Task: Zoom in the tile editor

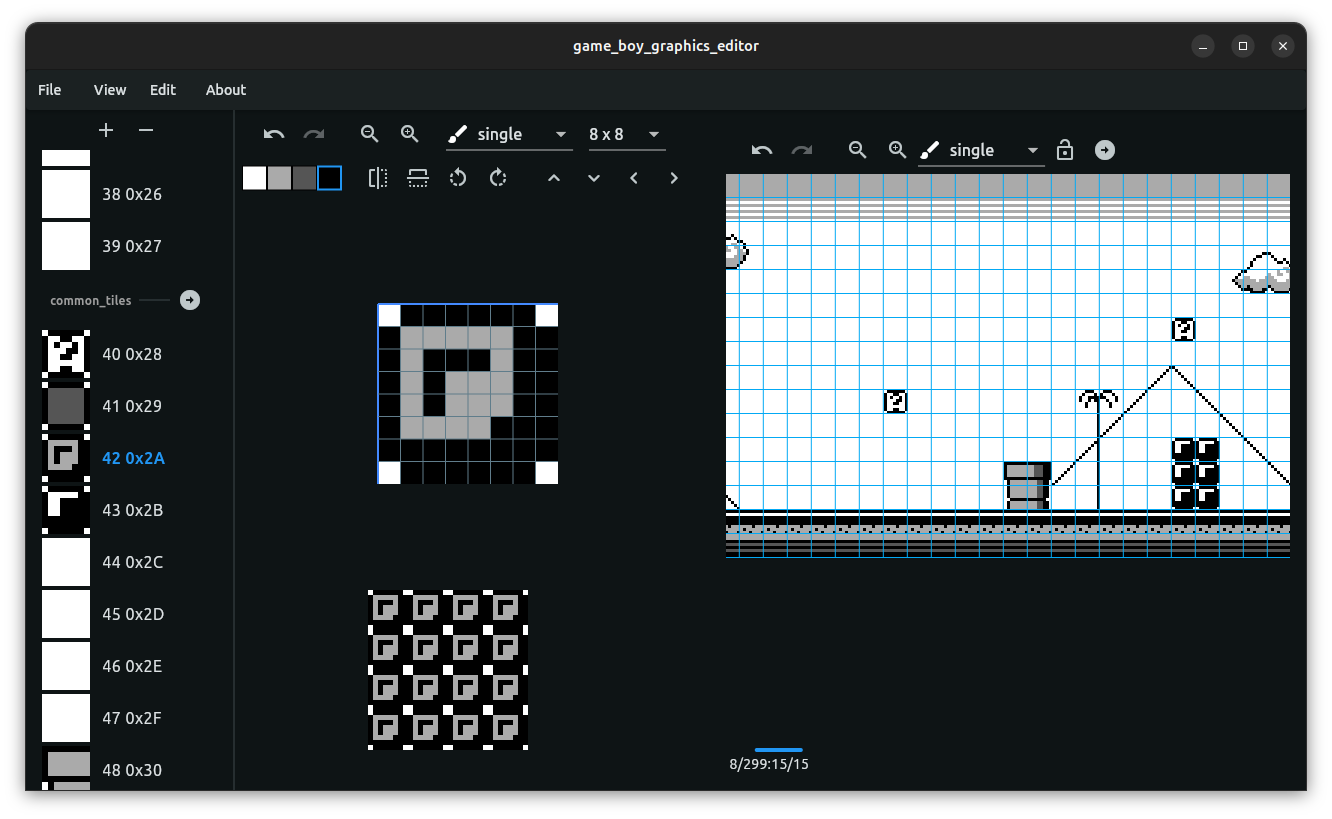Action: point(409,134)
